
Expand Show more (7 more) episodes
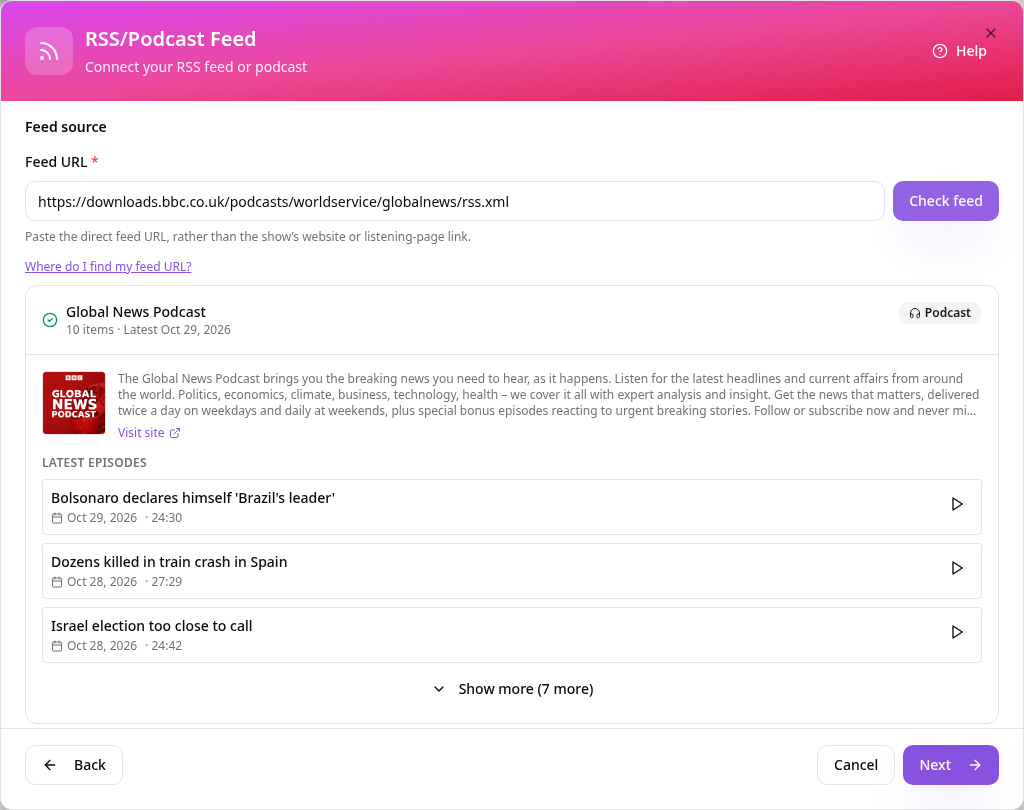[513, 689]
